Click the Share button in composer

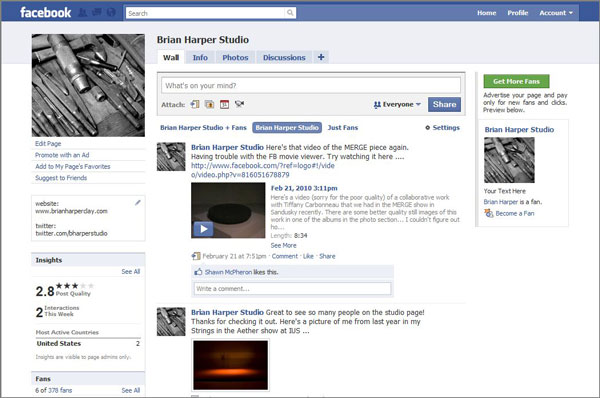(x=444, y=104)
